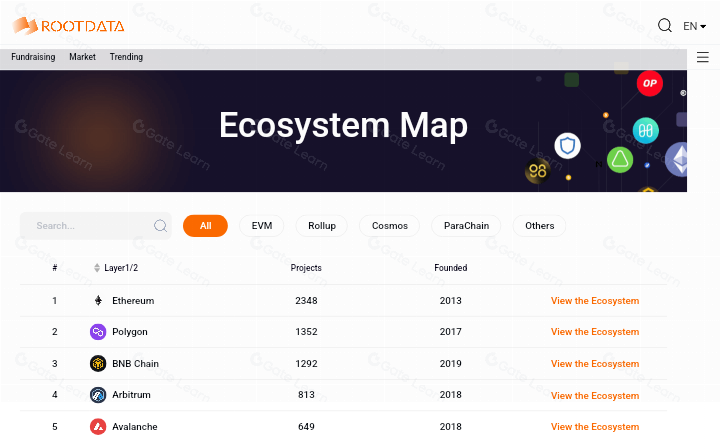Click the 1352 projects count
Viewport: 720px width, 439px height.
pyautogui.click(x=306, y=332)
